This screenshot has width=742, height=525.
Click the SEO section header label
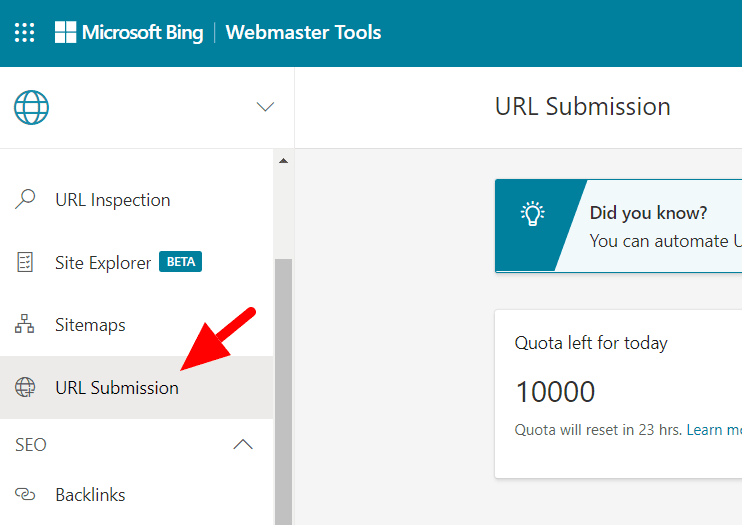[x=31, y=445]
